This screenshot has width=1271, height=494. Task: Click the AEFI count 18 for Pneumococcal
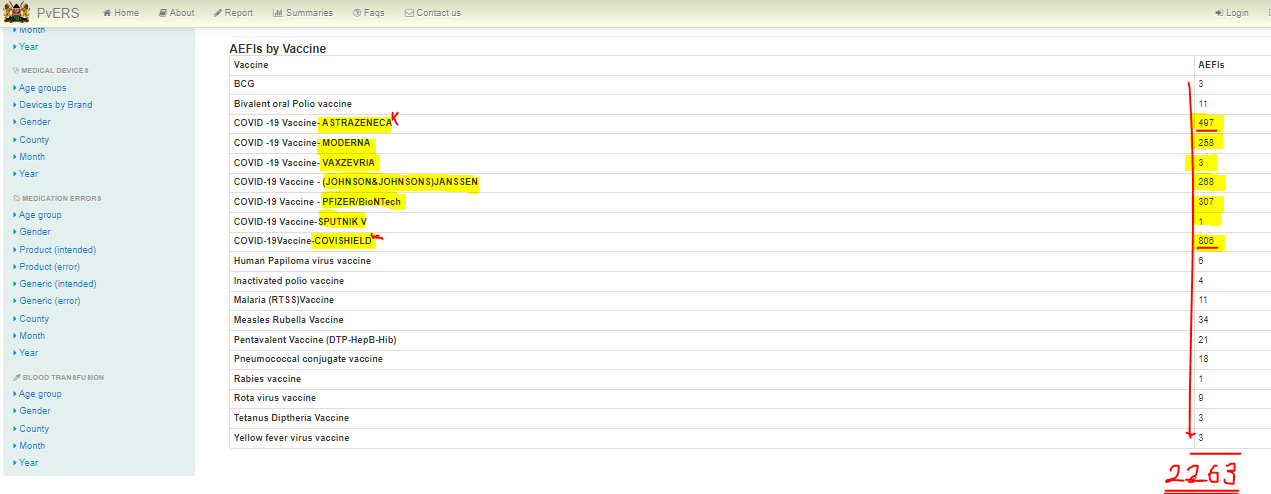pyautogui.click(x=1203, y=359)
